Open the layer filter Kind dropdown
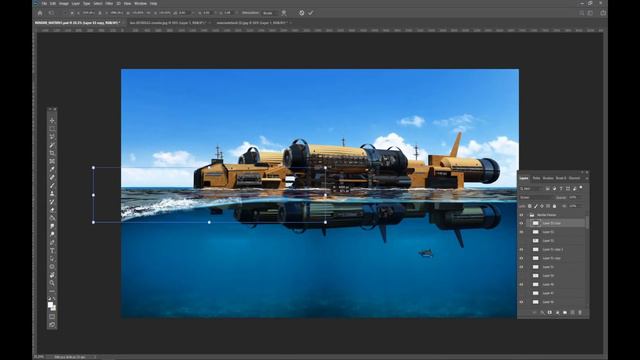 tap(531, 189)
